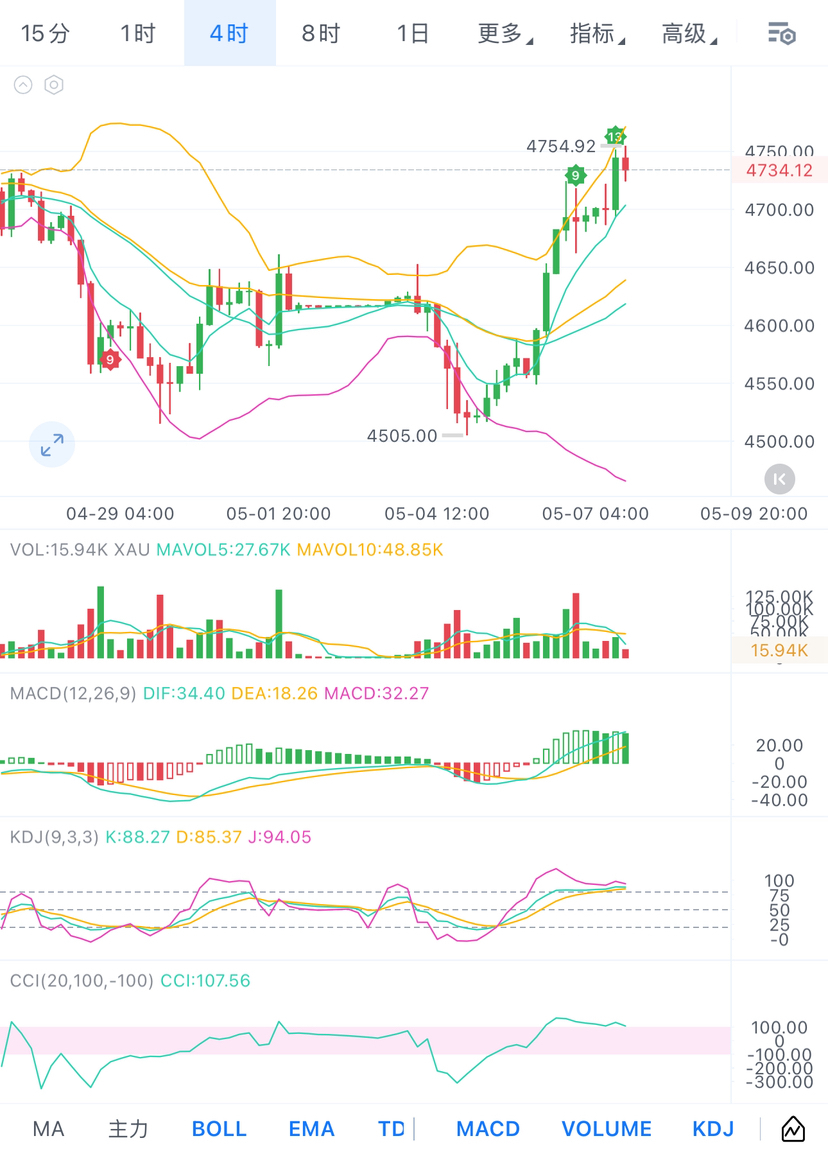The width and height of the screenshot is (828, 1154).
Task: Open the 指标 indicators dropdown
Action: [x=597, y=34]
